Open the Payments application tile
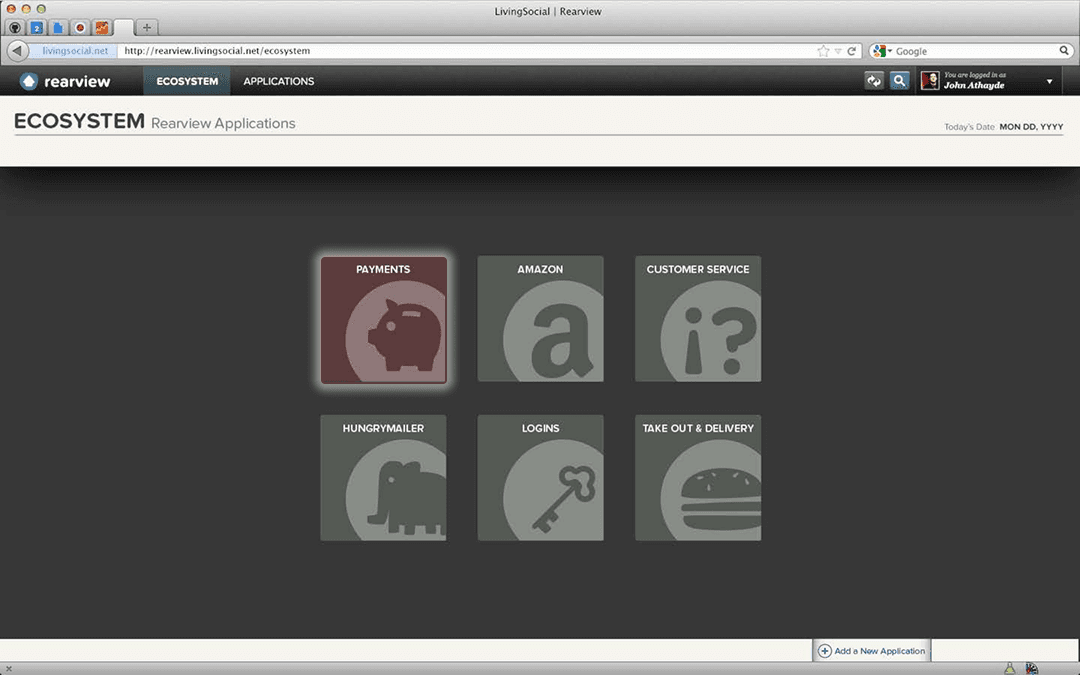Image resolution: width=1080 pixels, height=675 pixels. click(x=384, y=320)
